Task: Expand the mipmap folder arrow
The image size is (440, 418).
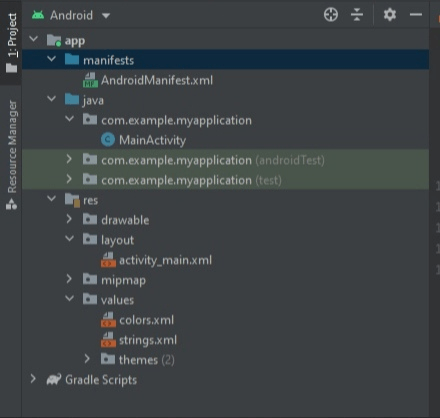Action: coord(69,279)
